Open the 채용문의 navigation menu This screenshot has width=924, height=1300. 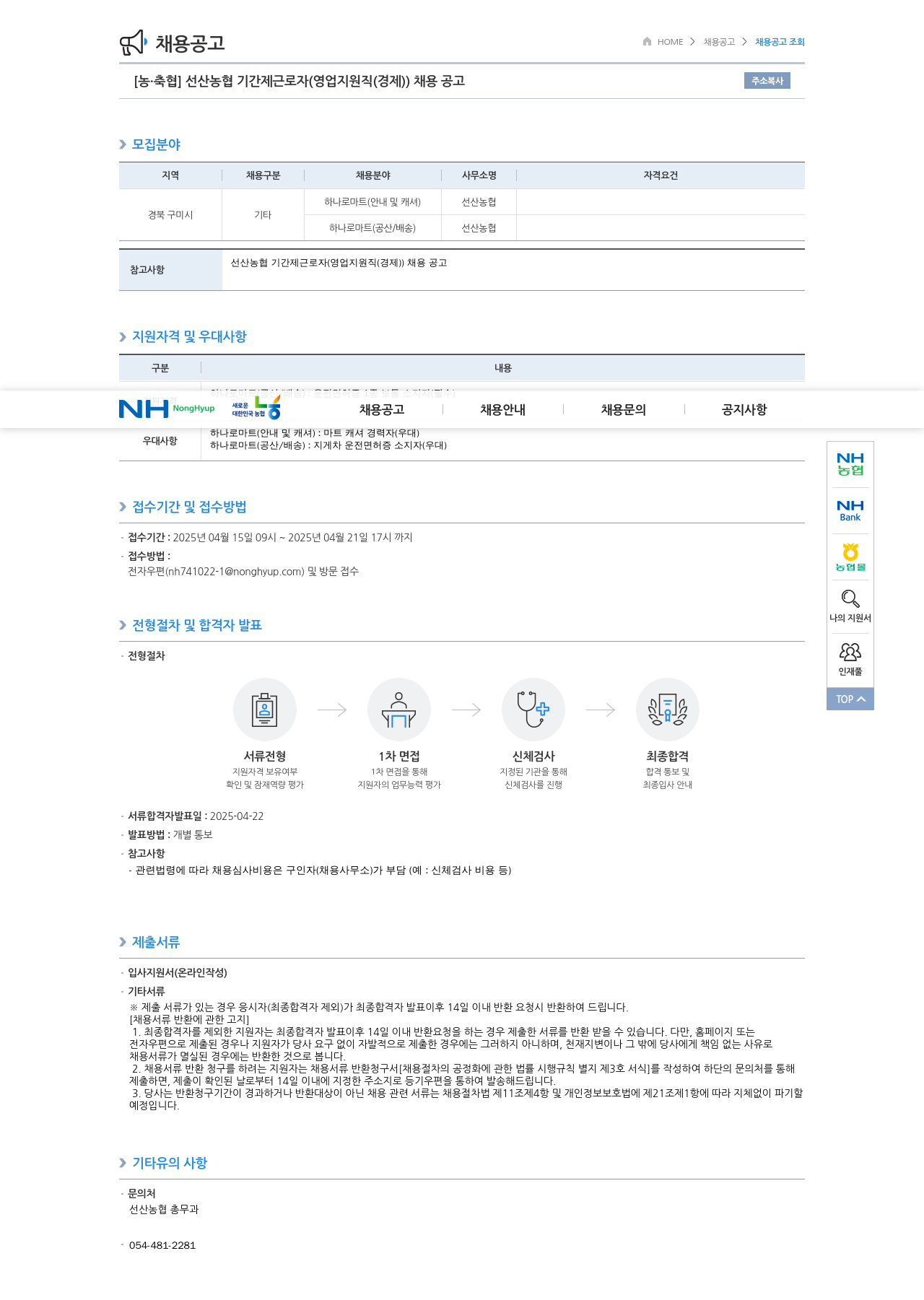click(x=624, y=409)
